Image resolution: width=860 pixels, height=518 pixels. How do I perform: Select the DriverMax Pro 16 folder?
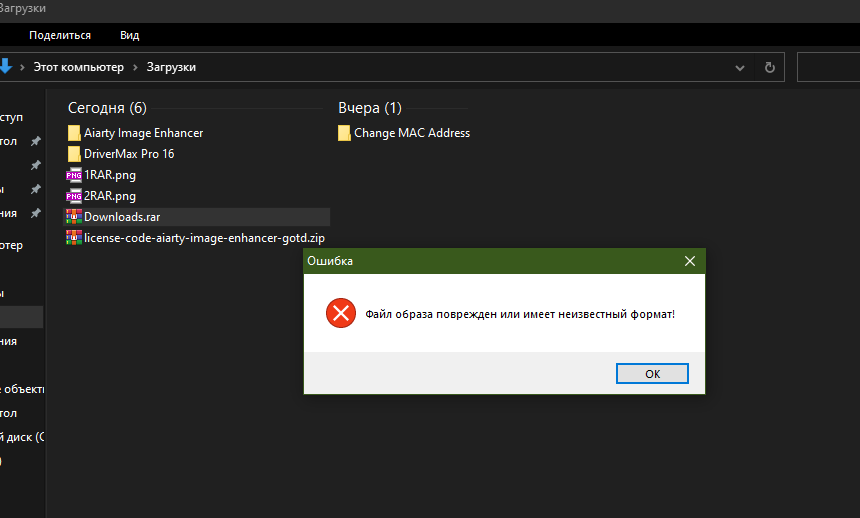click(129, 154)
